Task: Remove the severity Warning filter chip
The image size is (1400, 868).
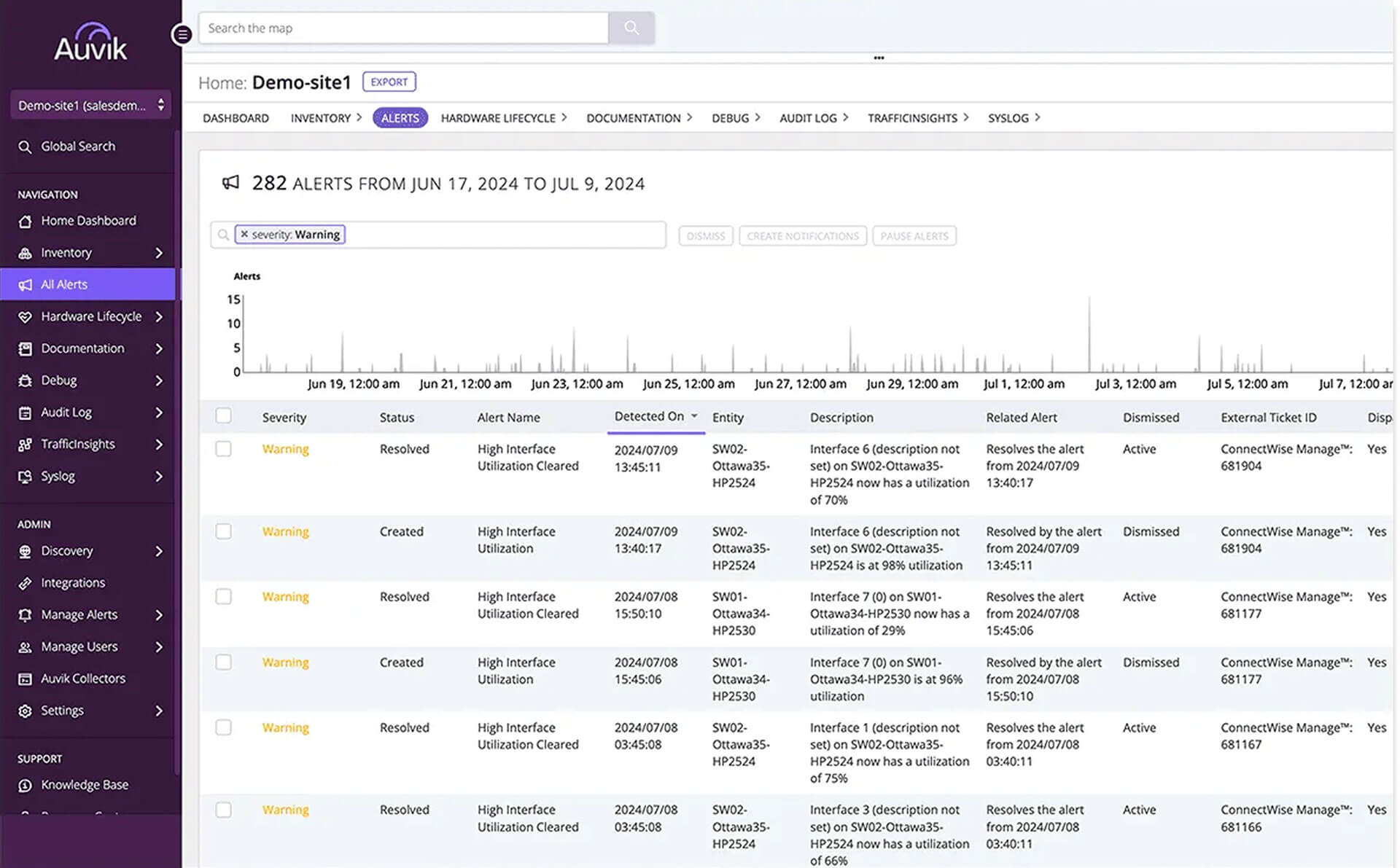Action: 244,235
